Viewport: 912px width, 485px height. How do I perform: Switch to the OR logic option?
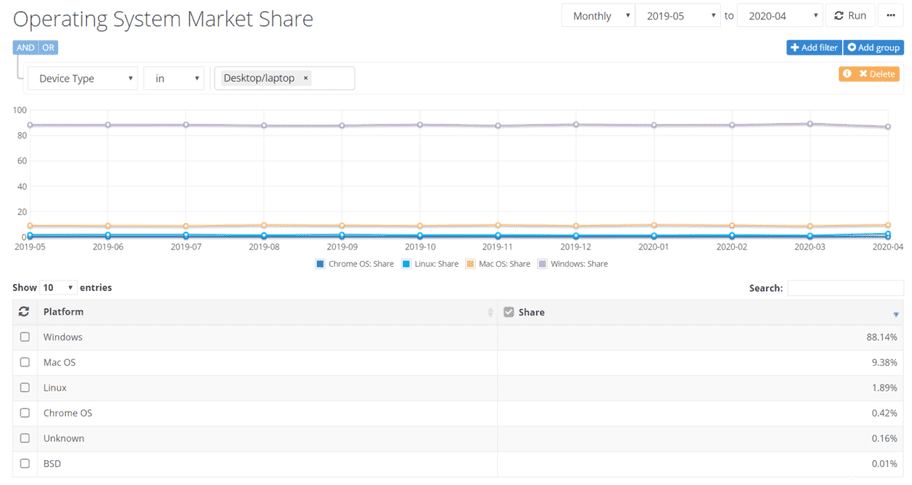coord(48,48)
